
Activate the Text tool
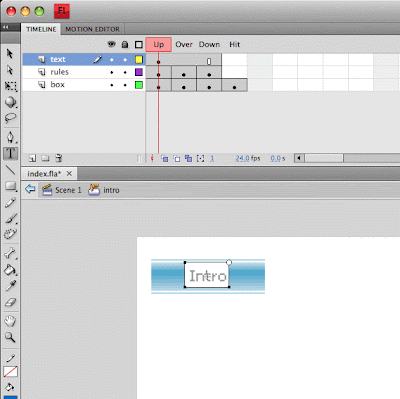[x=11, y=154]
